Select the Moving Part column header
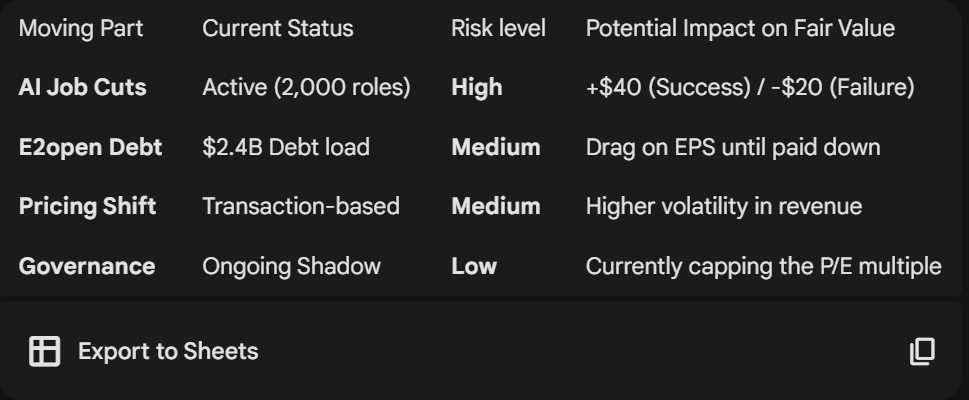Viewport: 969px width, 400px height. coord(81,28)
